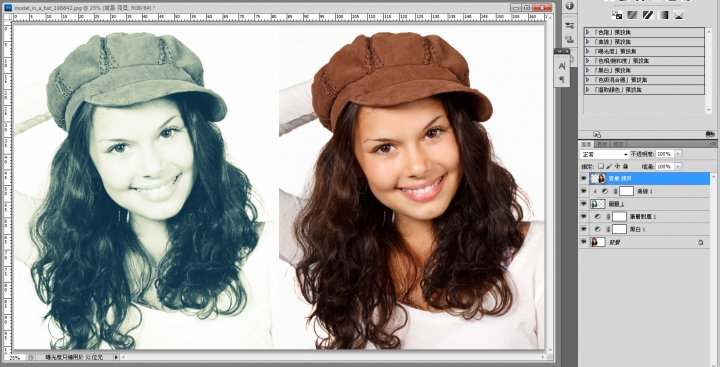Expand the channel mixer presets group
The image size is (720, 367).
click(x=588, y=80)
